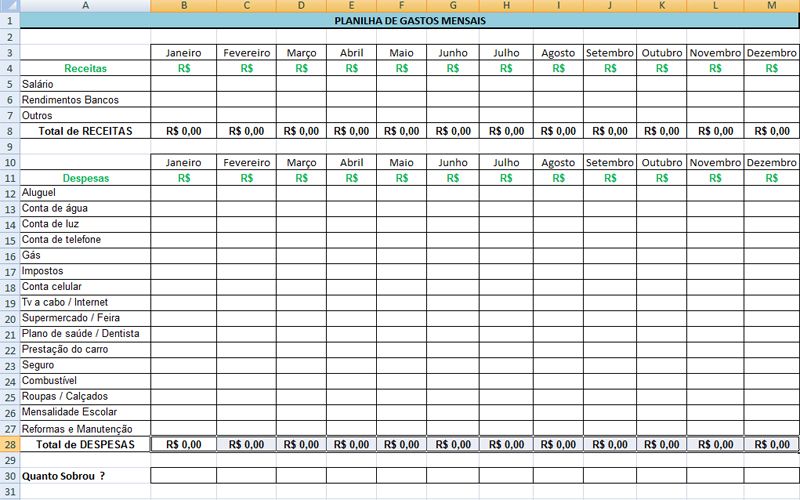Screen dimensions: 800x500
Task: Select the Outros cell in row 7
Action: tap(85, 115)
